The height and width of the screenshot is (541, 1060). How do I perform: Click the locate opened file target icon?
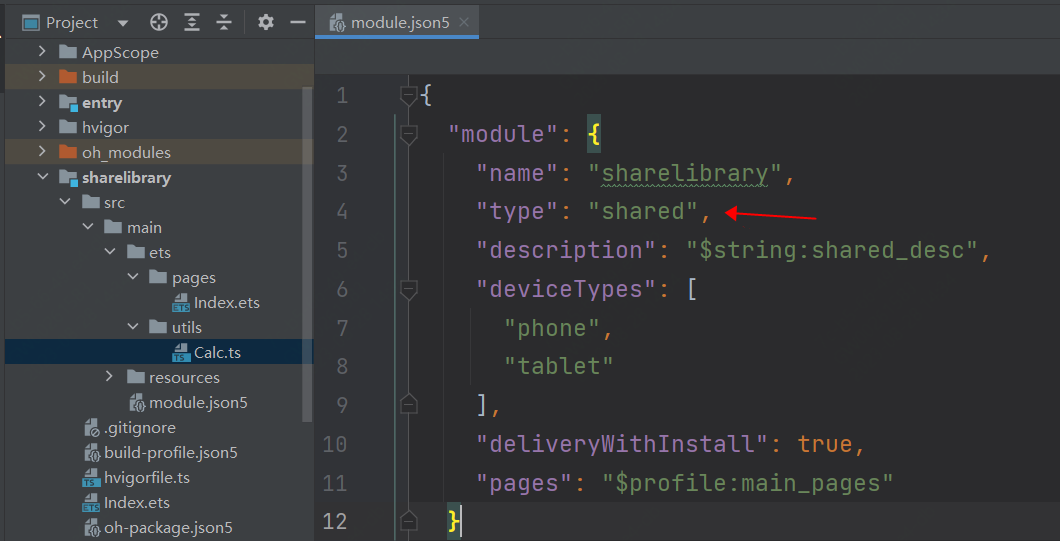click(x=159, y=22)
